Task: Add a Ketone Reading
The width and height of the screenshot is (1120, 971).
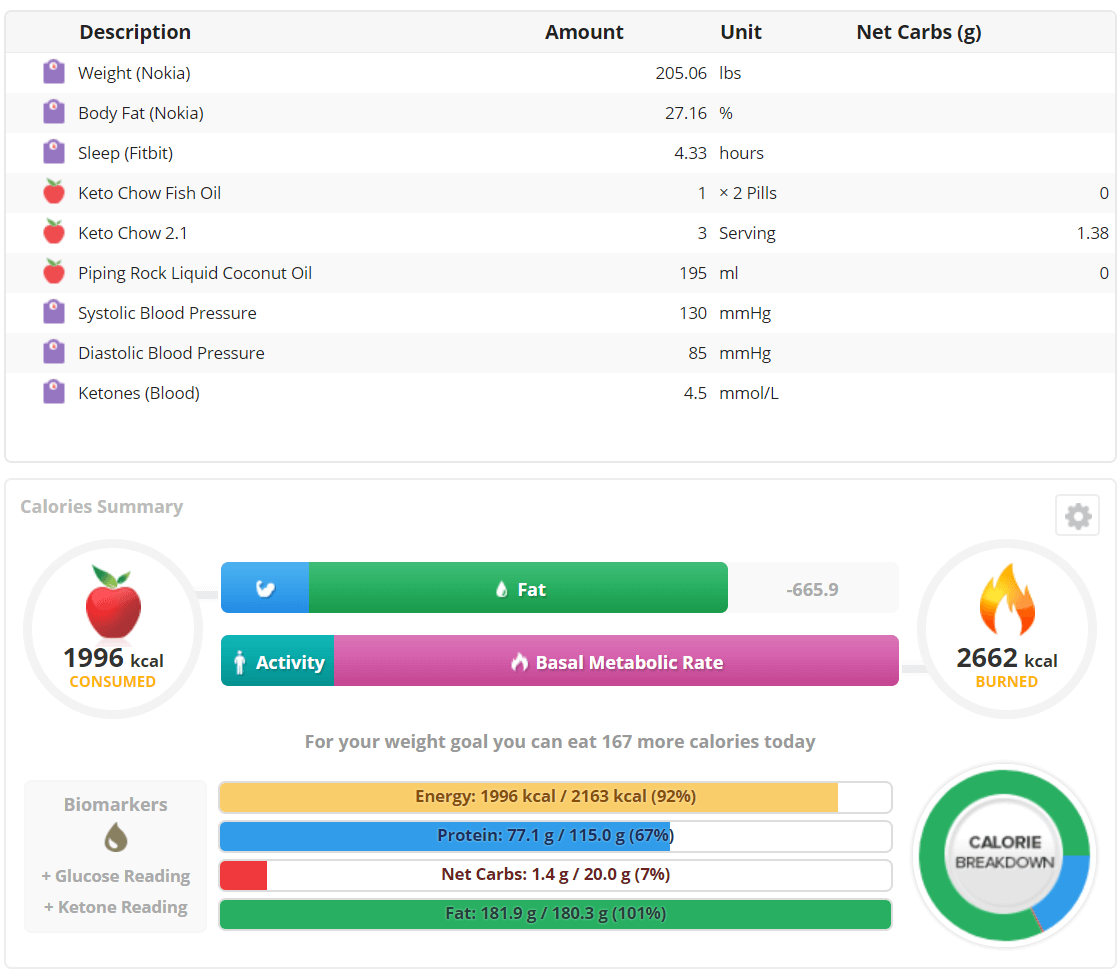Action: tap(116, 907)
